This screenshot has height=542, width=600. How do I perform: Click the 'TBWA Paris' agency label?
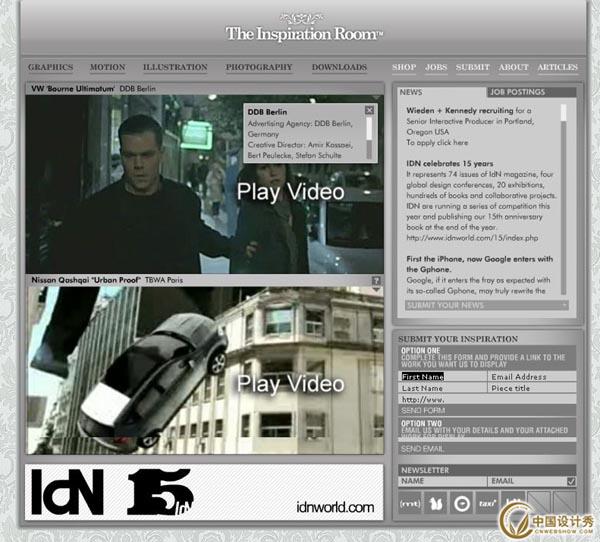click(x=164, y=280)
